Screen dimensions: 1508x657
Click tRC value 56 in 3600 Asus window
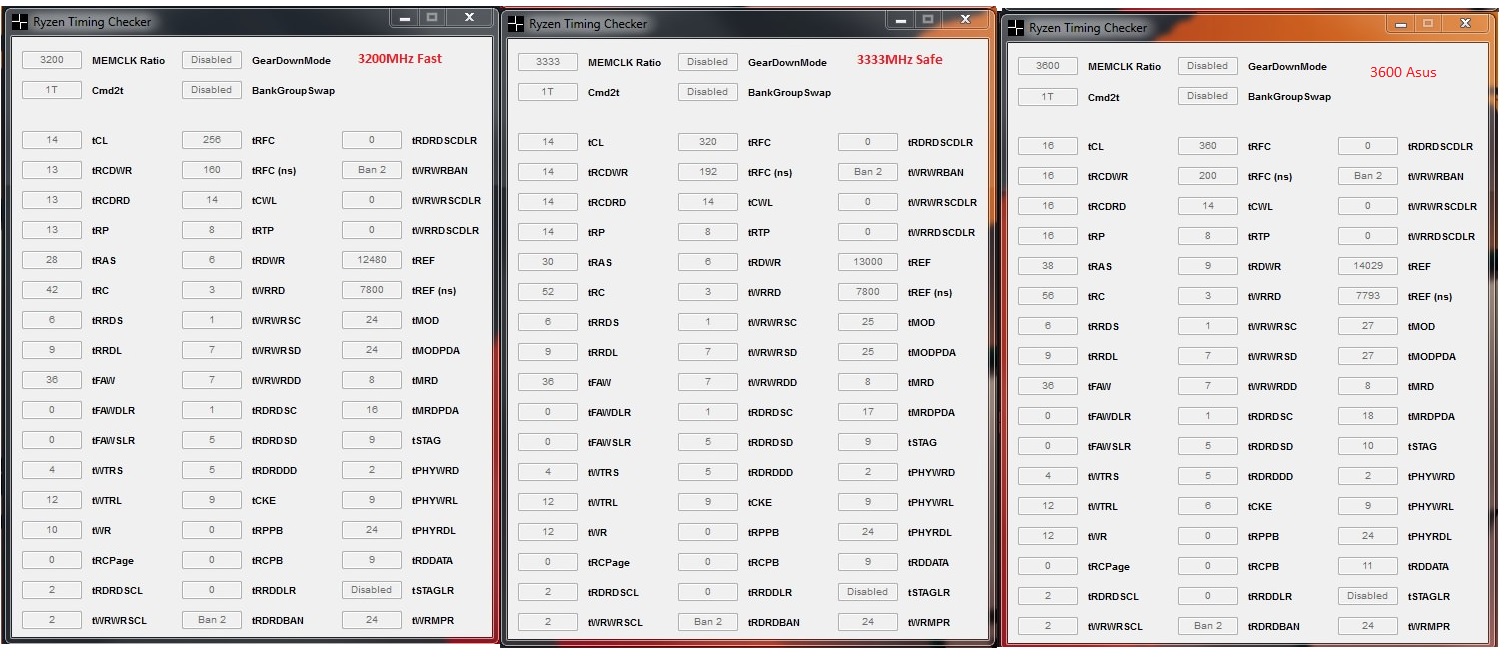pos(1048,296)
